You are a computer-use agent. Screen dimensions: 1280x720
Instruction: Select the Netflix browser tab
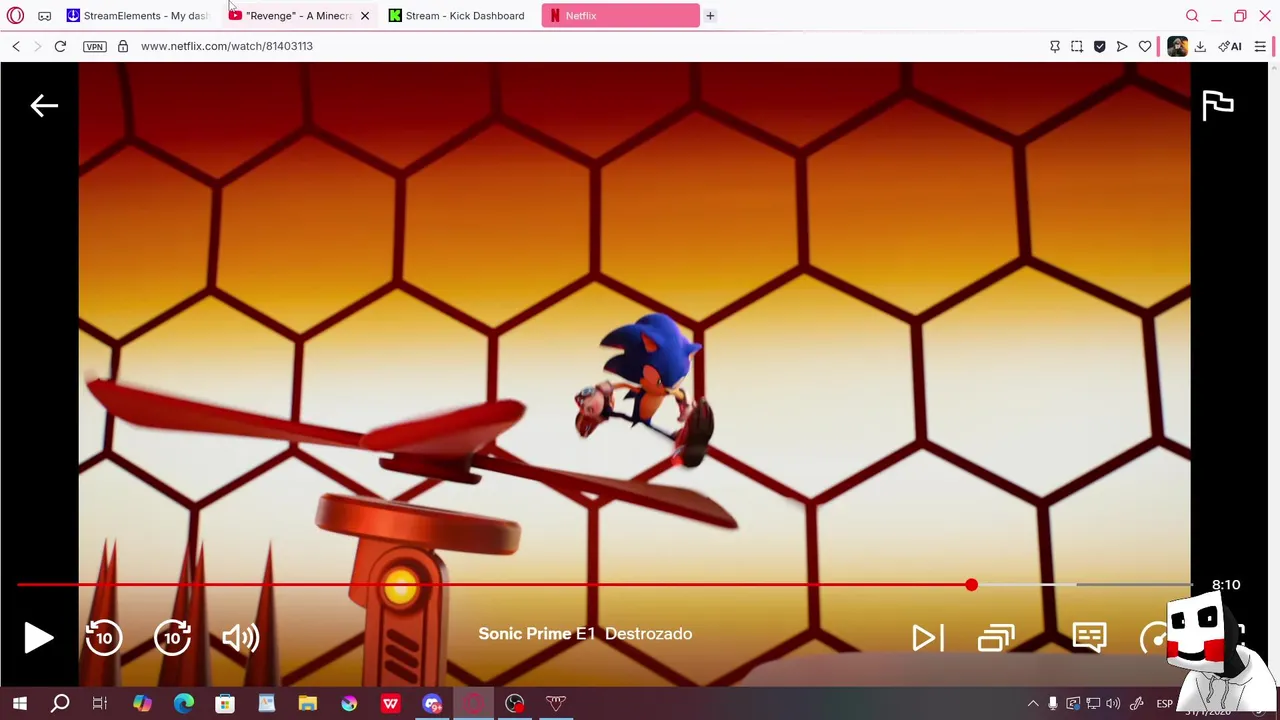click(620, 16)
